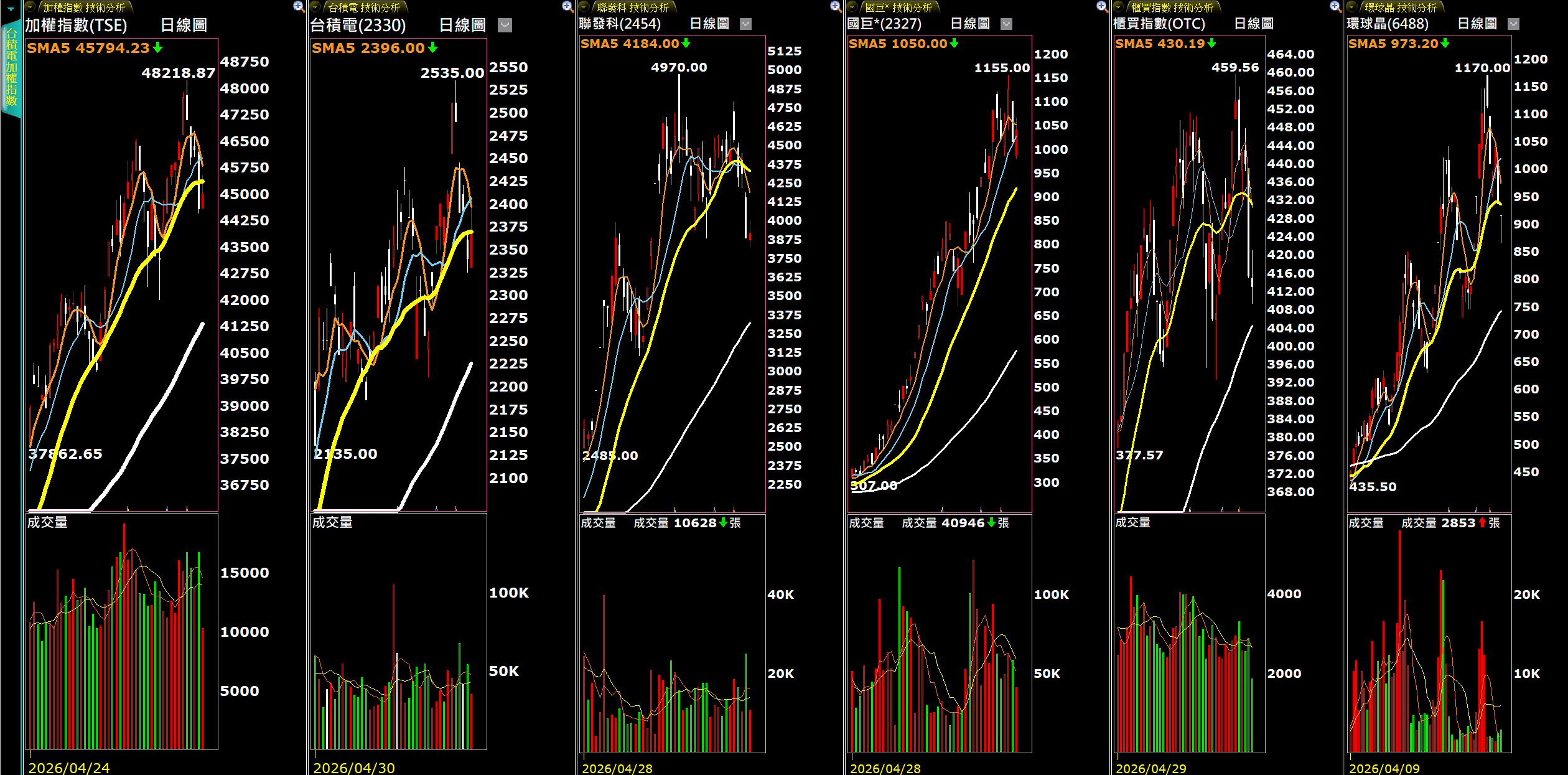
Task: Click the 成交量 label in 台積電 panel
Action: 332,522
